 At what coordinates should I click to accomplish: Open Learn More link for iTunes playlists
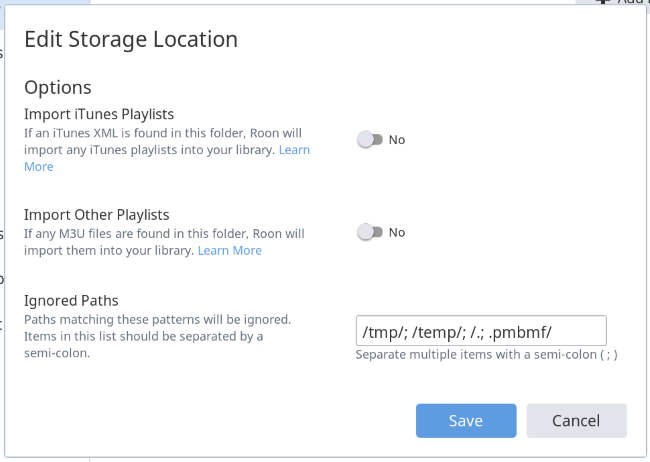(294, 150)
